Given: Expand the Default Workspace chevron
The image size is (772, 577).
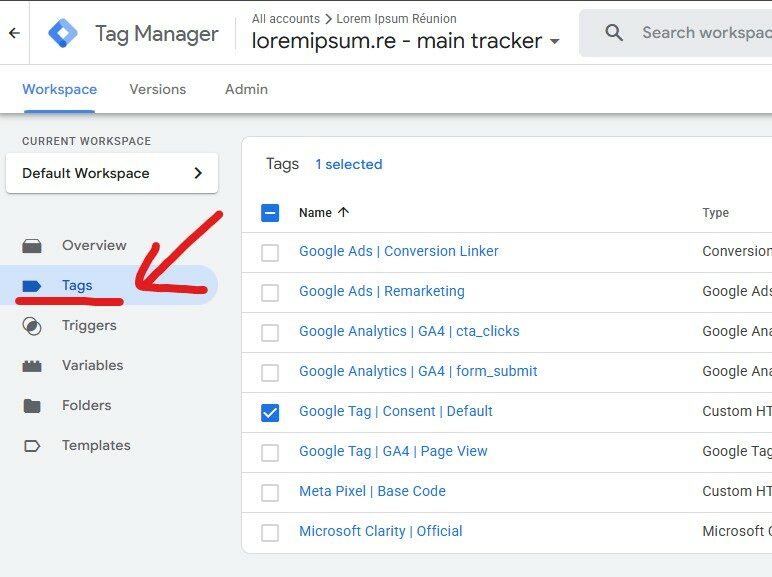Looking at the screenshot, I should [x=198, y=173].
